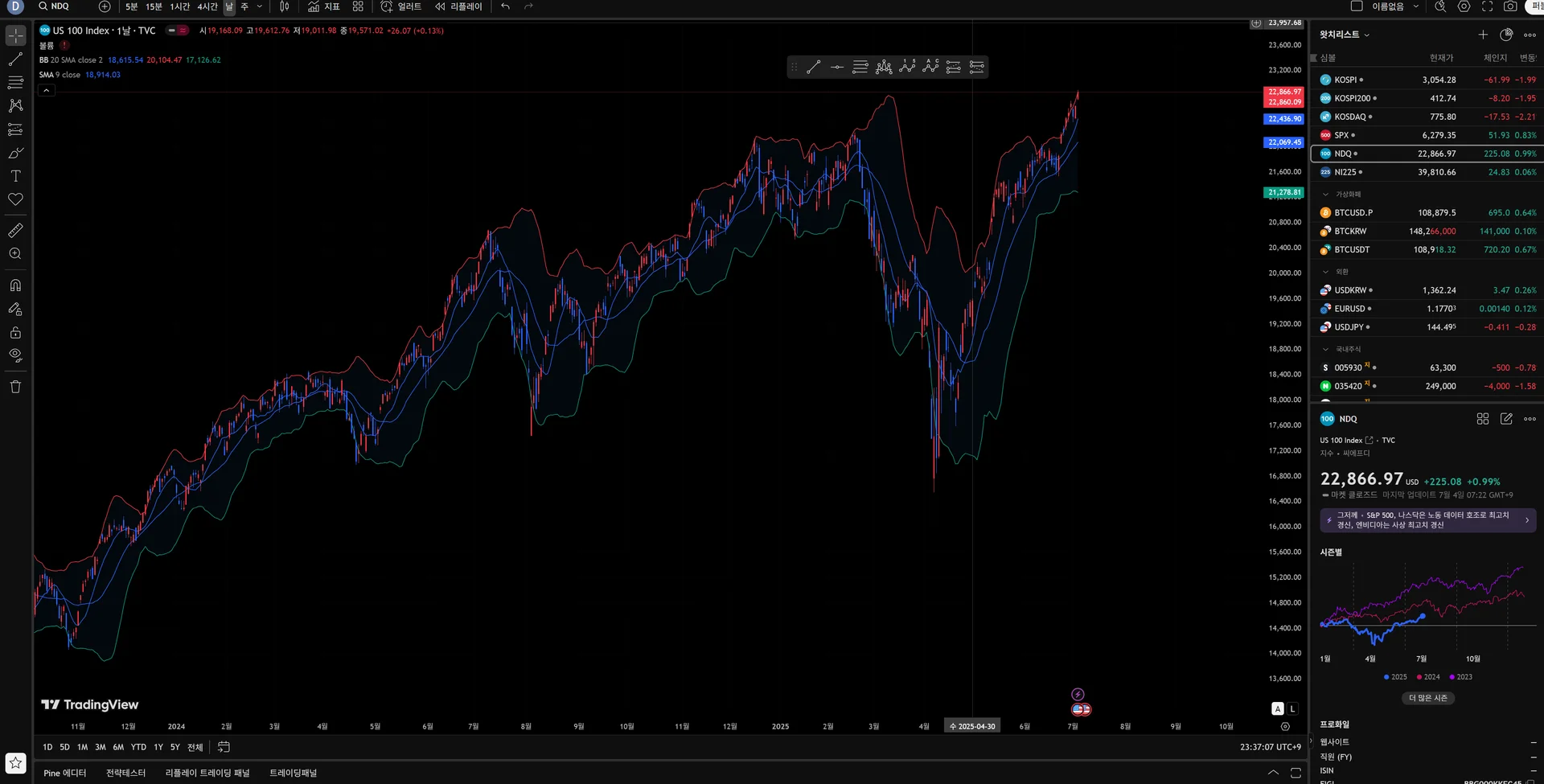Click the add symbol compare plus icon
Image resolution: width=1544 pixels, height=784 pixels.
tap(105, 6)
